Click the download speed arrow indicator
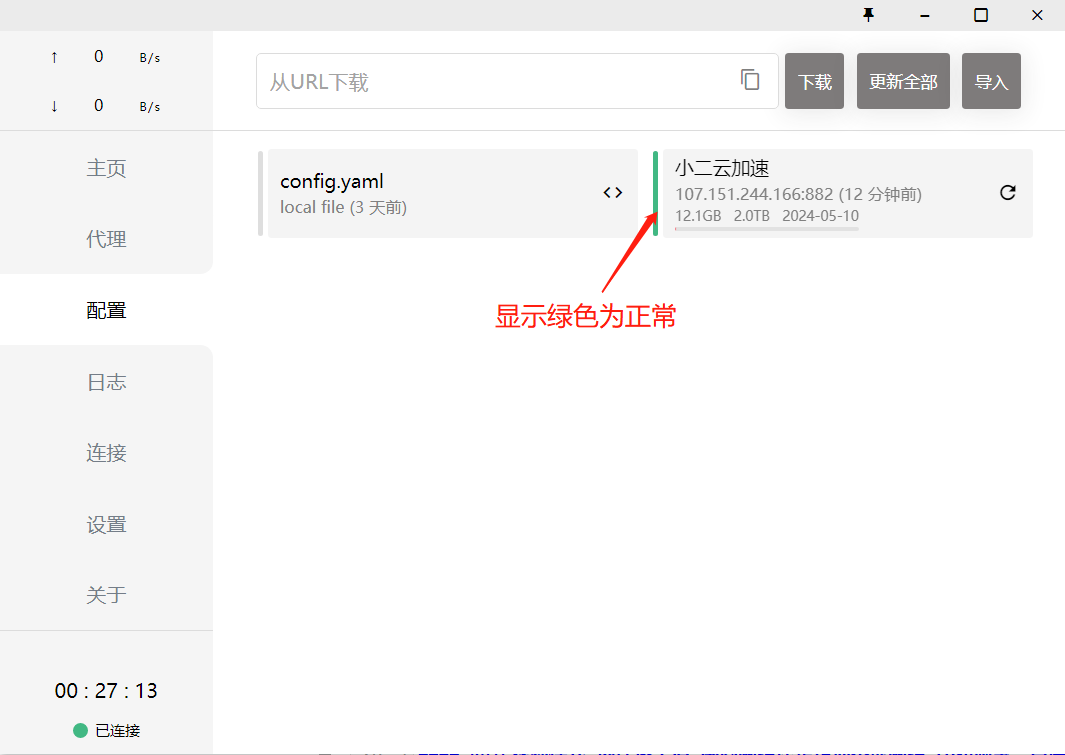The height and width of the screenshot is (755, 1065). pos(54,106)
